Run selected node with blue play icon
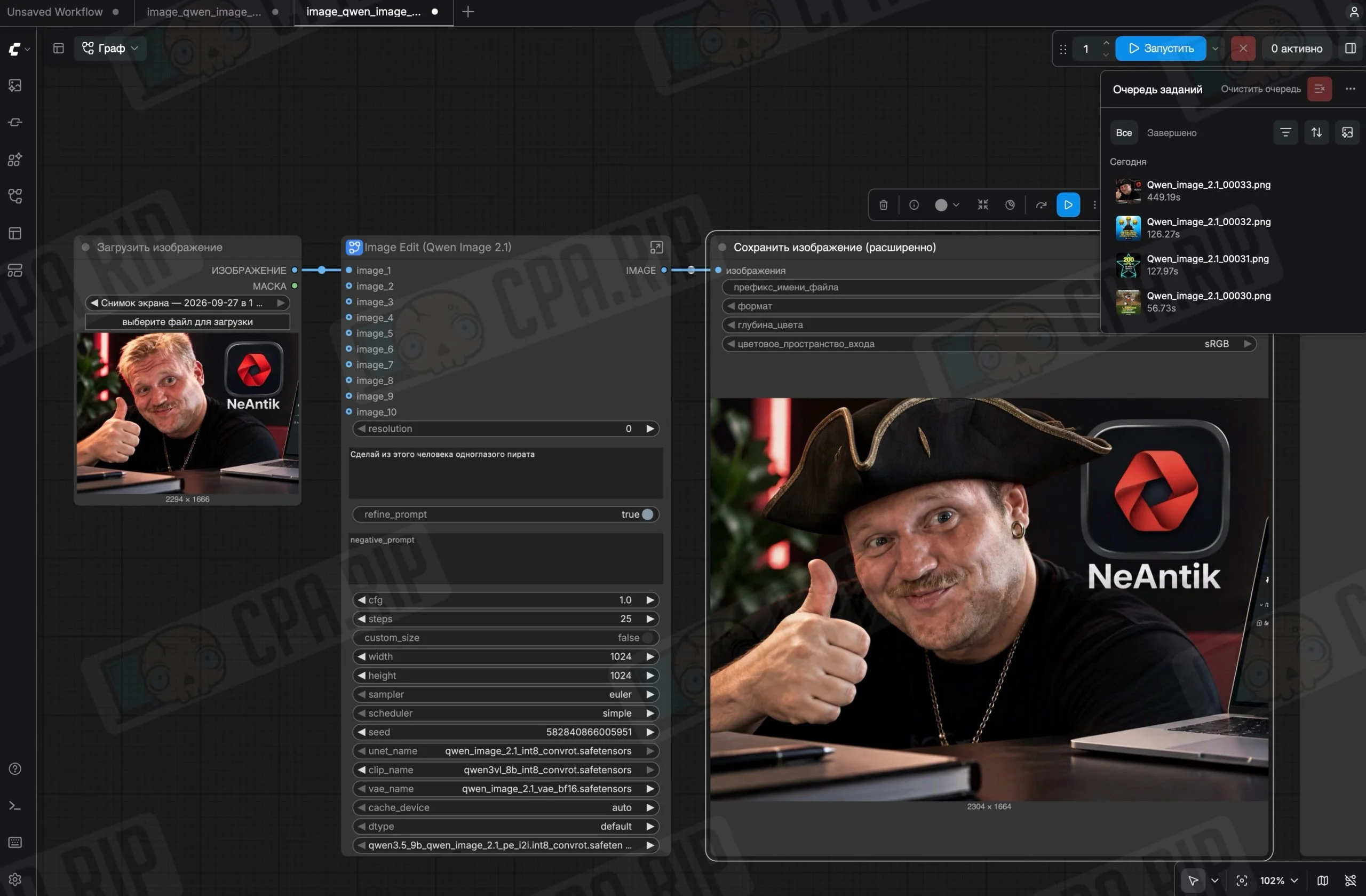1366x896 pixels. (x=1068, y=205)
